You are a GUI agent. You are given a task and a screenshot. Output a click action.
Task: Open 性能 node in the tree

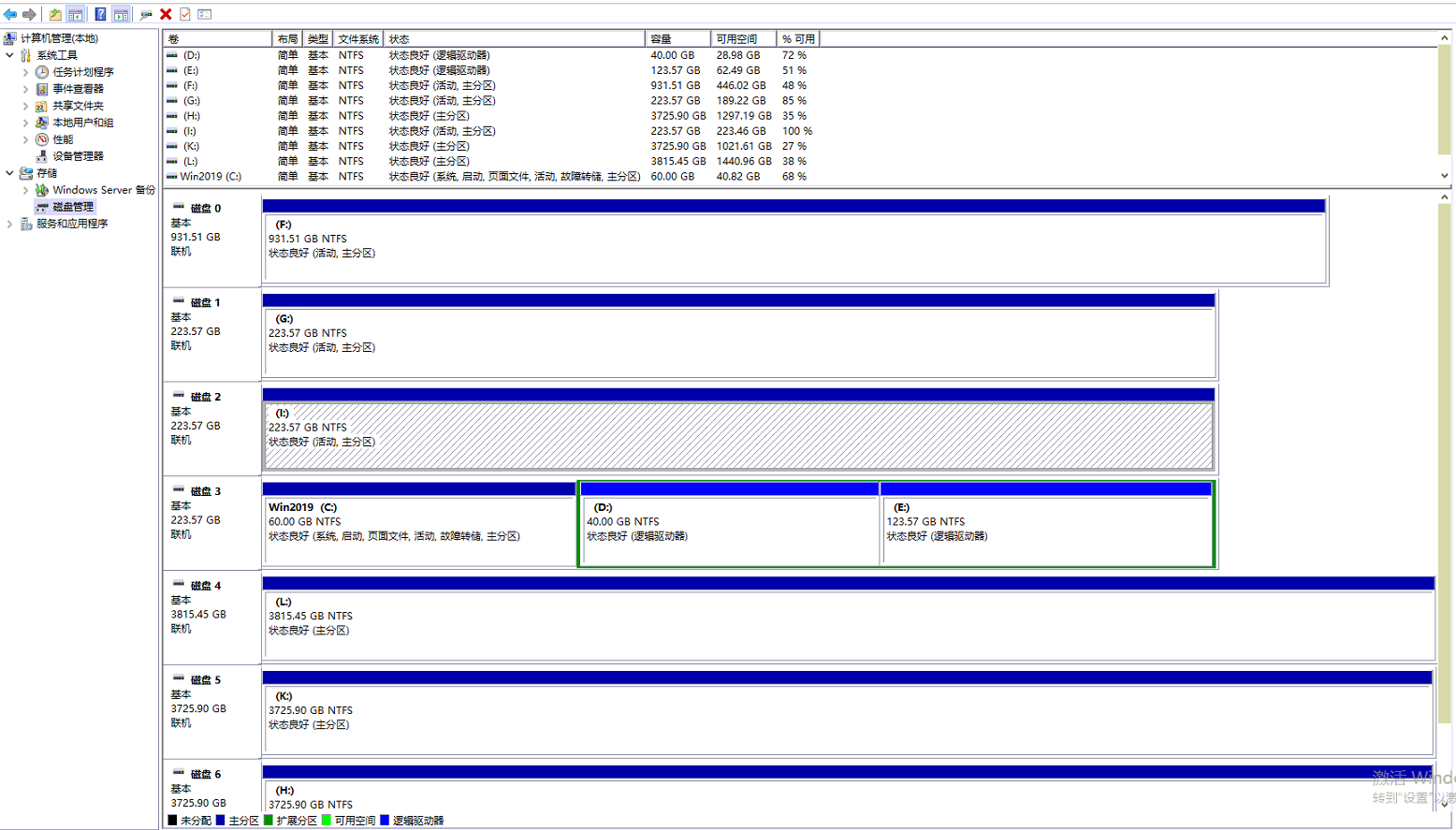[63, 139]
